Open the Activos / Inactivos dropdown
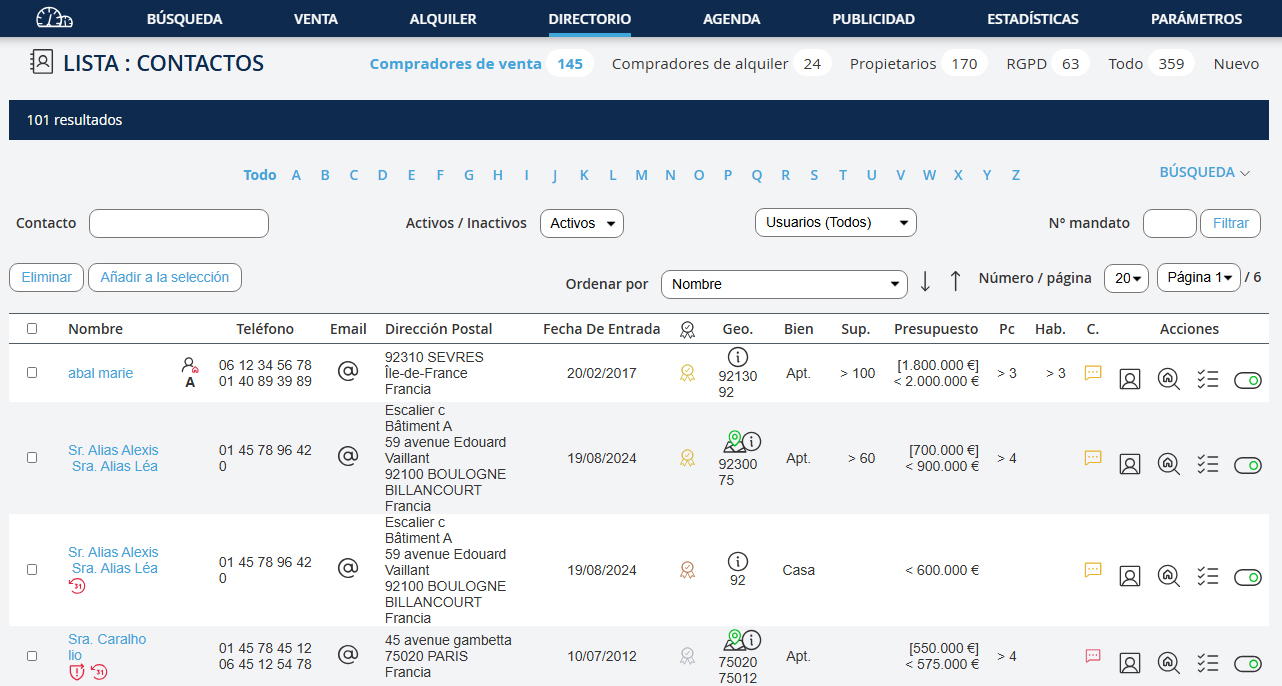Screen dimensions: 1282x686 tap(581, 223)
